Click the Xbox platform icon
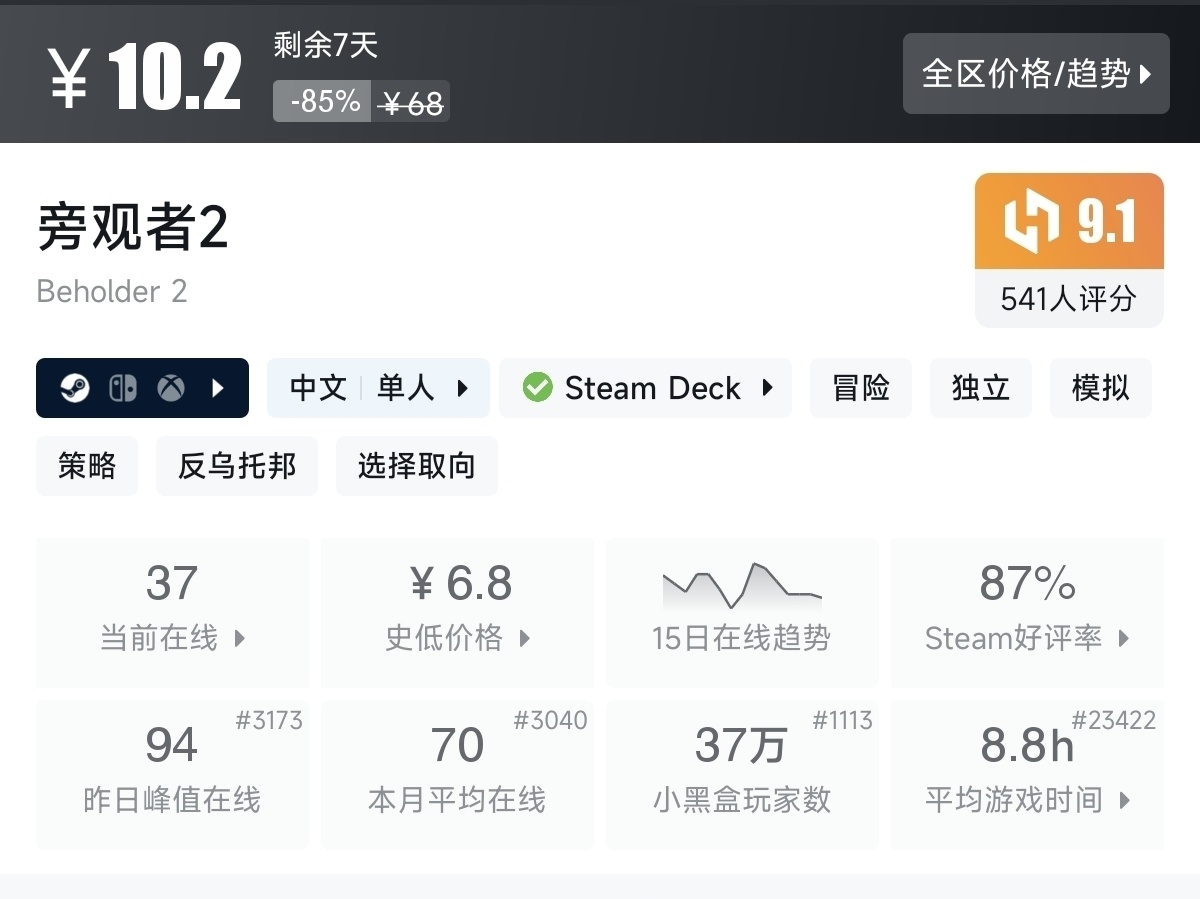Image resolution: width=1200 pixels, height=899 pixels. (x=171, y=388)
